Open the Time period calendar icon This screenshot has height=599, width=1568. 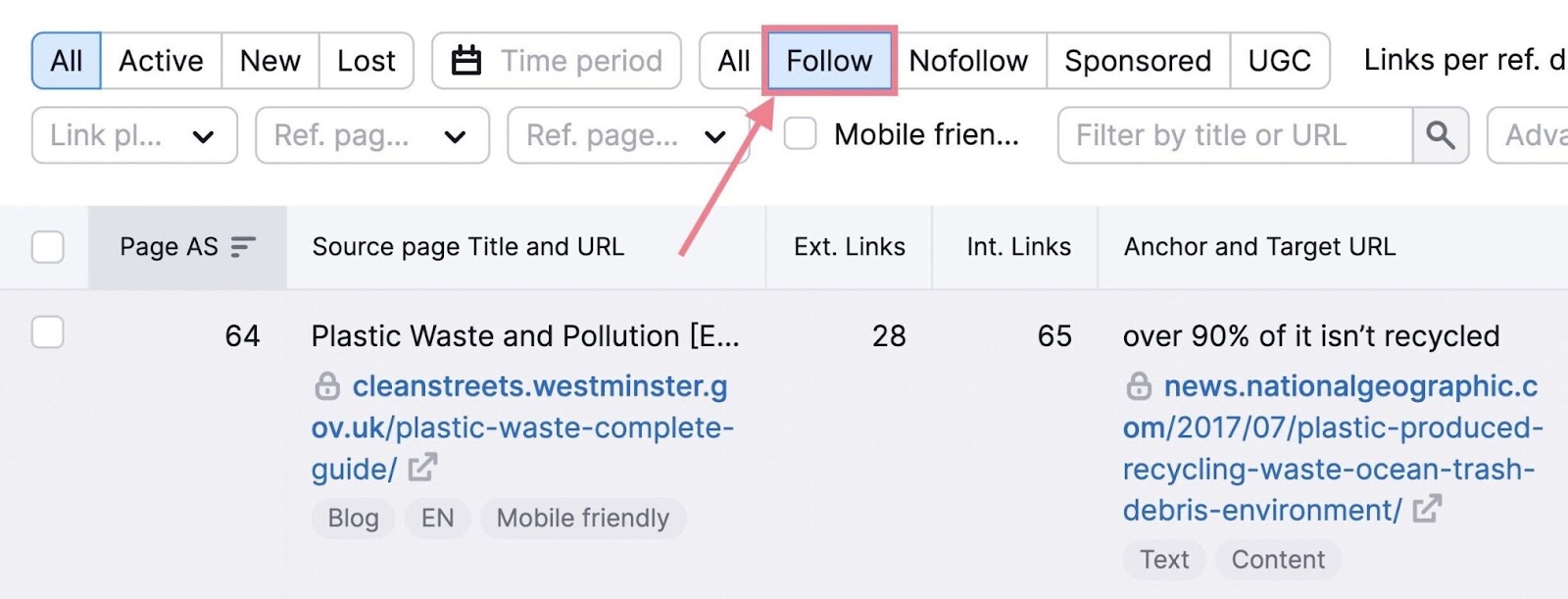[468, 60]
